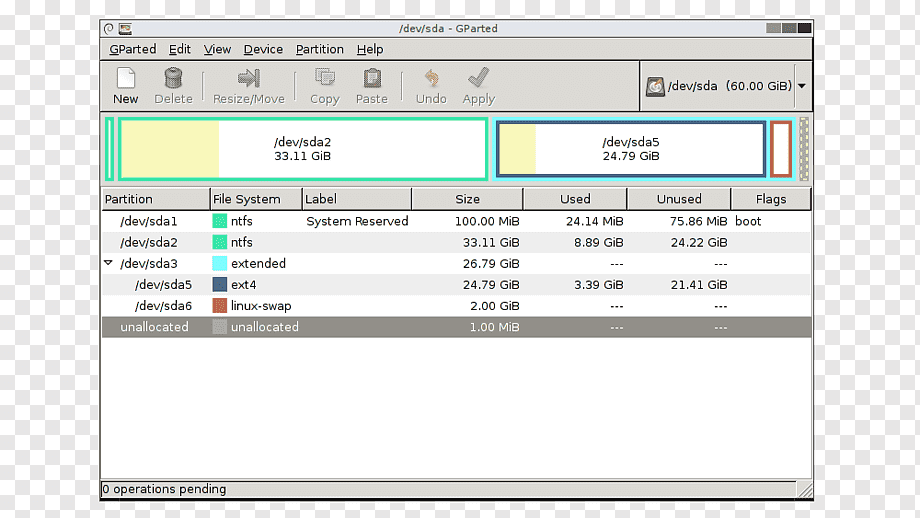Click the window menu icon in title bar

[x=109, y=28]
